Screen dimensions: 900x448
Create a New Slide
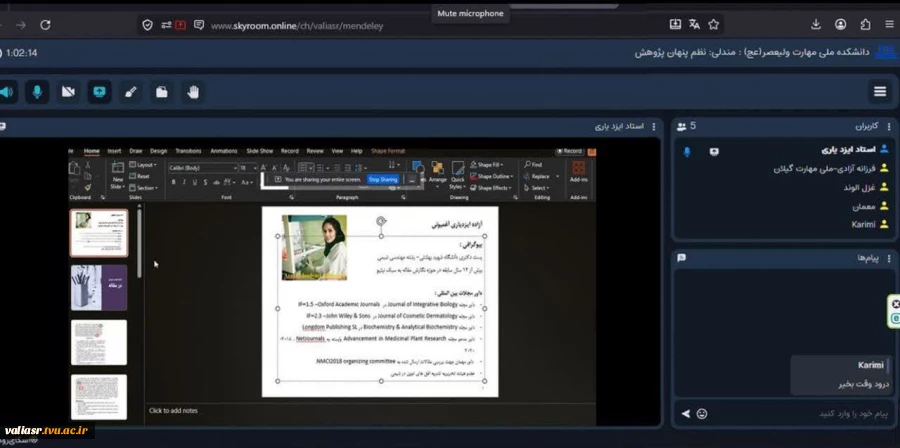click(x=118, y=176)
